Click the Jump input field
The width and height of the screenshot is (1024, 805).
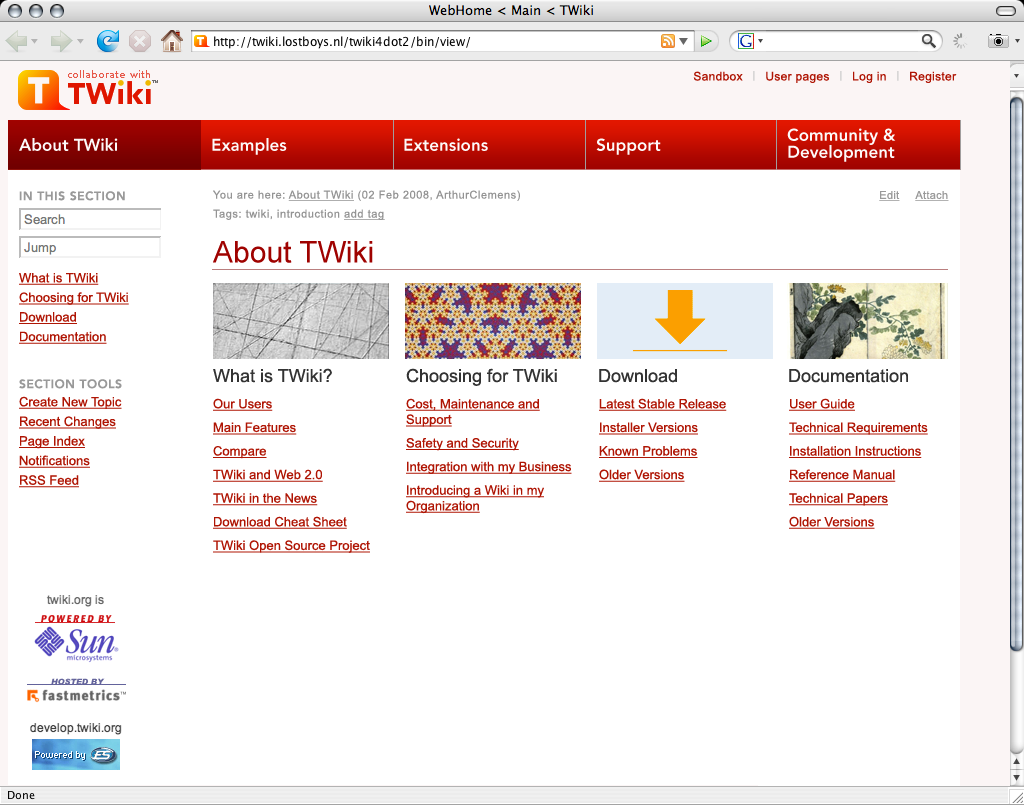pos(90,247)
